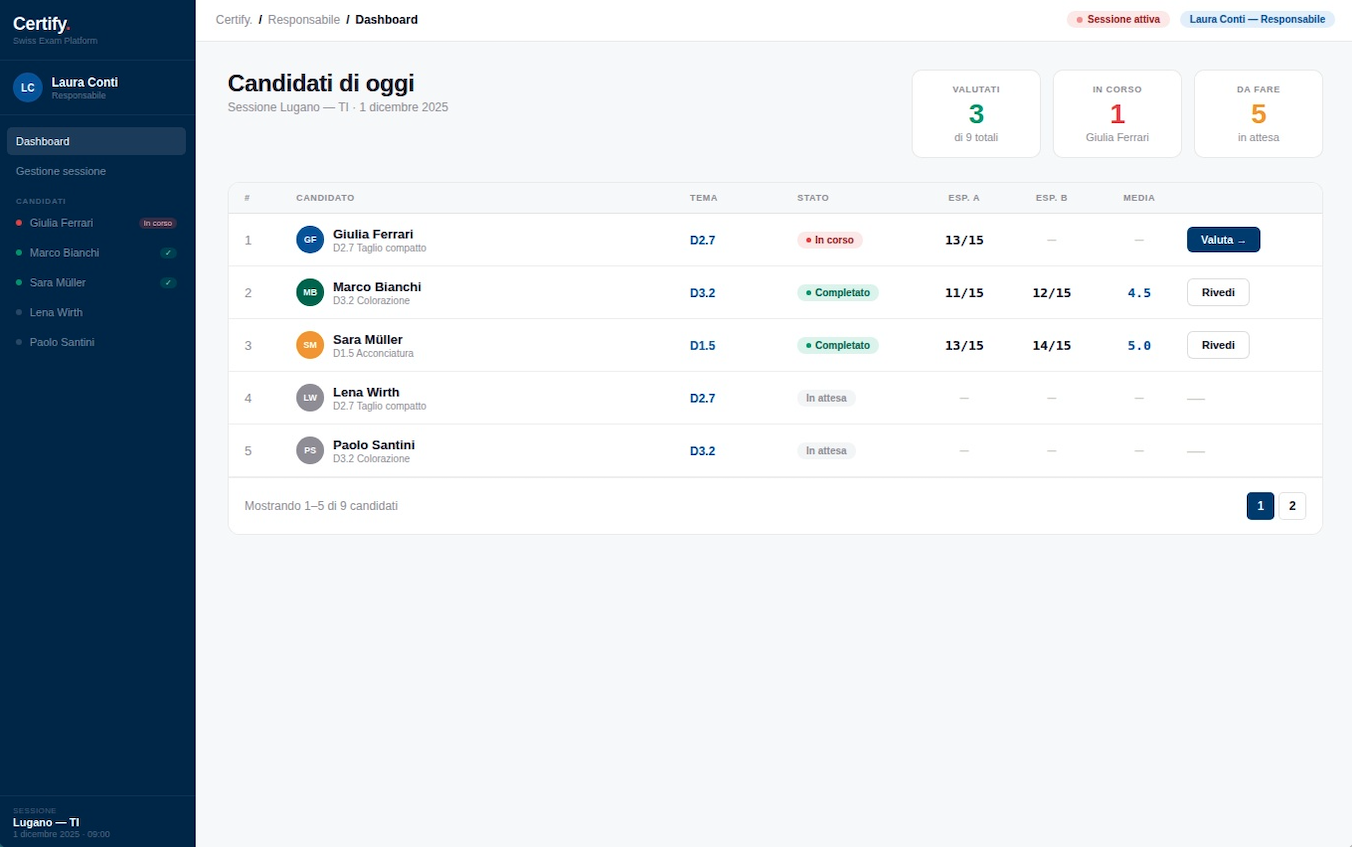Click Marco Bianchi's MB avatar icon
The height and width of the screenshot is (847, 1352).
point(310,293)
